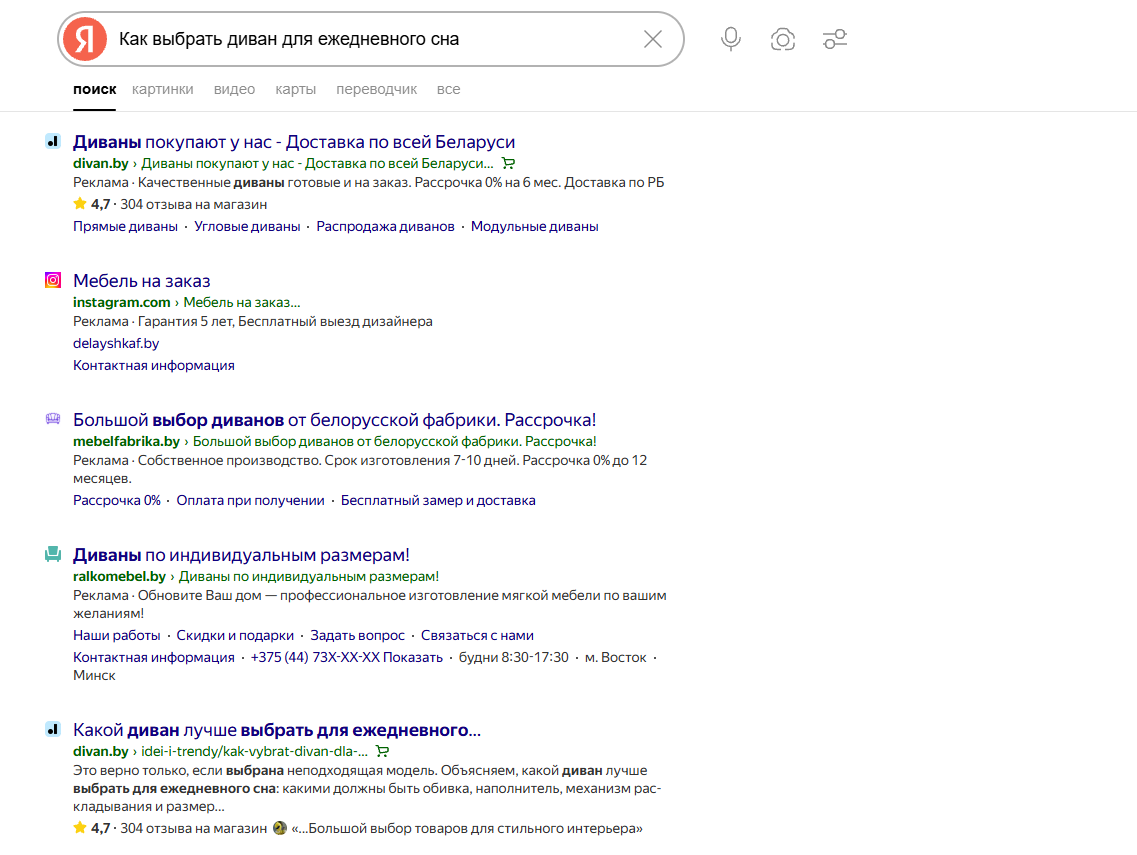Click the Yandex logo icon
This screenshot has height=855, width=1137.
(85, 39)
